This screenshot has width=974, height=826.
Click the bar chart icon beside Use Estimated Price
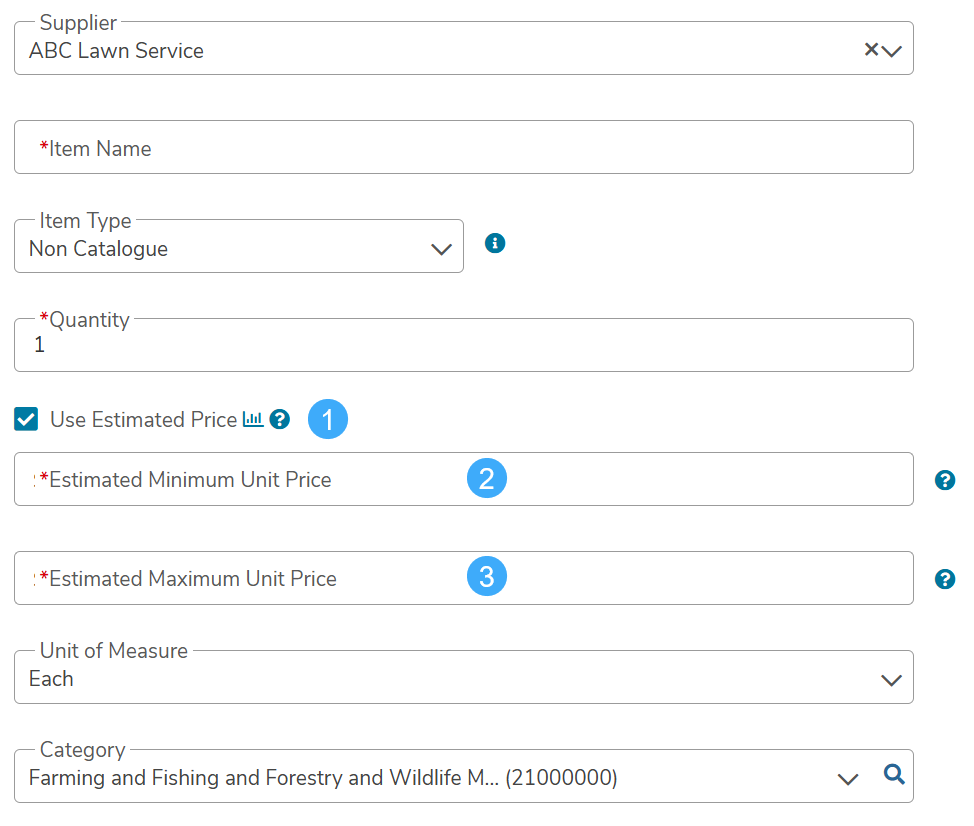(x=253, y=420)
